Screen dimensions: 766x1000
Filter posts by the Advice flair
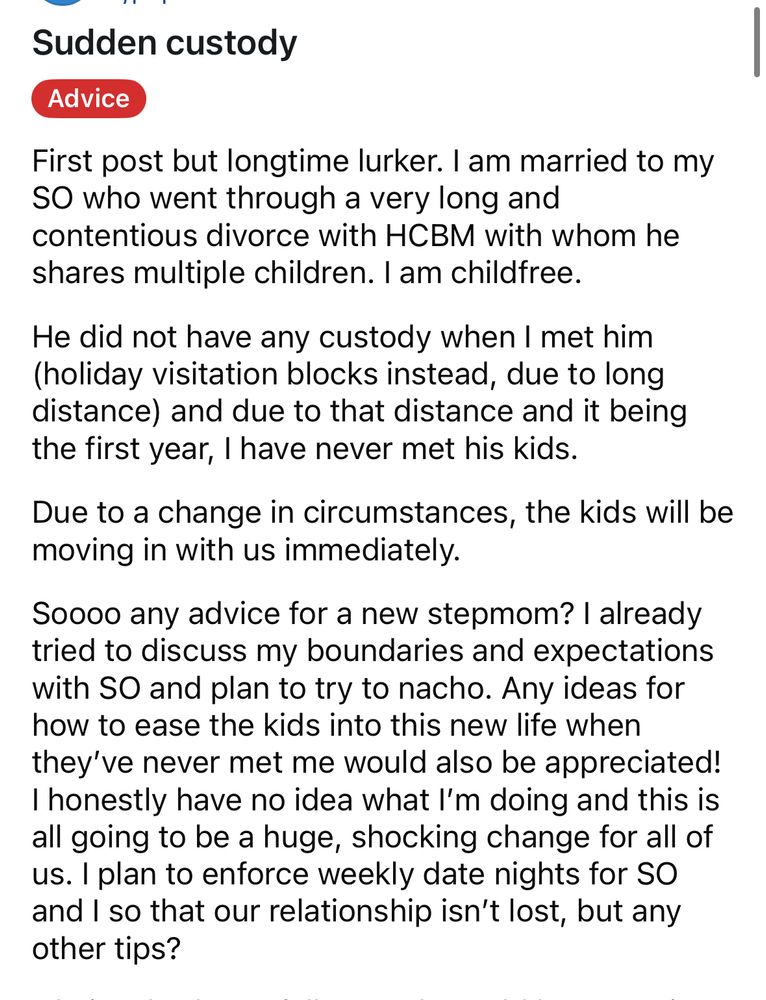click(x=88, y=98)
